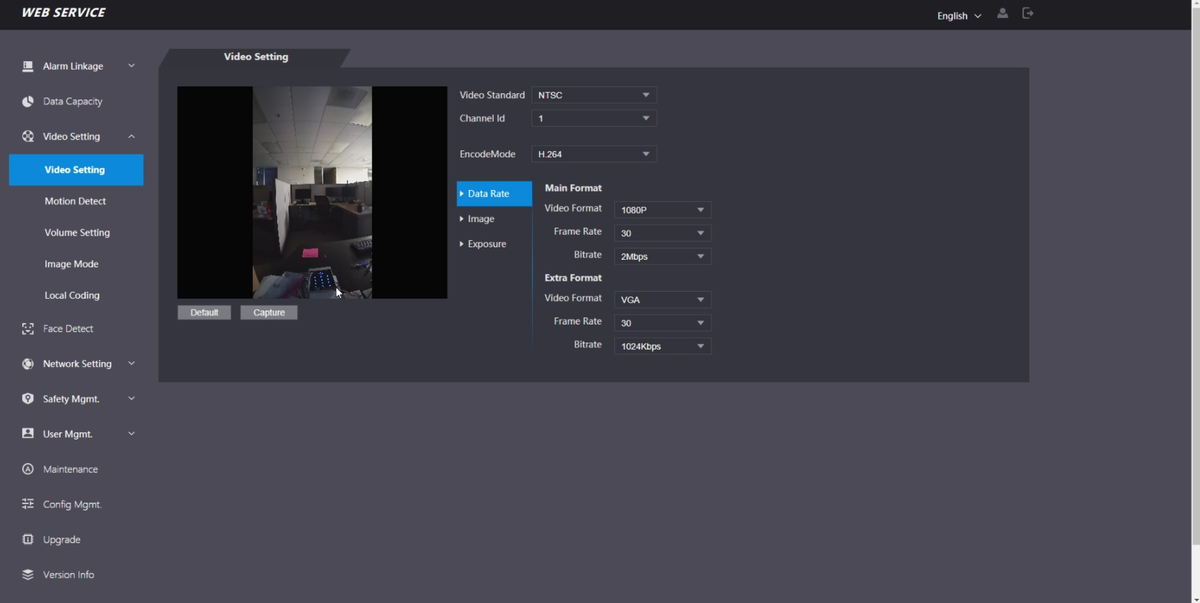Viewport: 1200px width, 603px height.
Task: Click the Config Mgmt. sliders icon
Action: tap(28, 505)
